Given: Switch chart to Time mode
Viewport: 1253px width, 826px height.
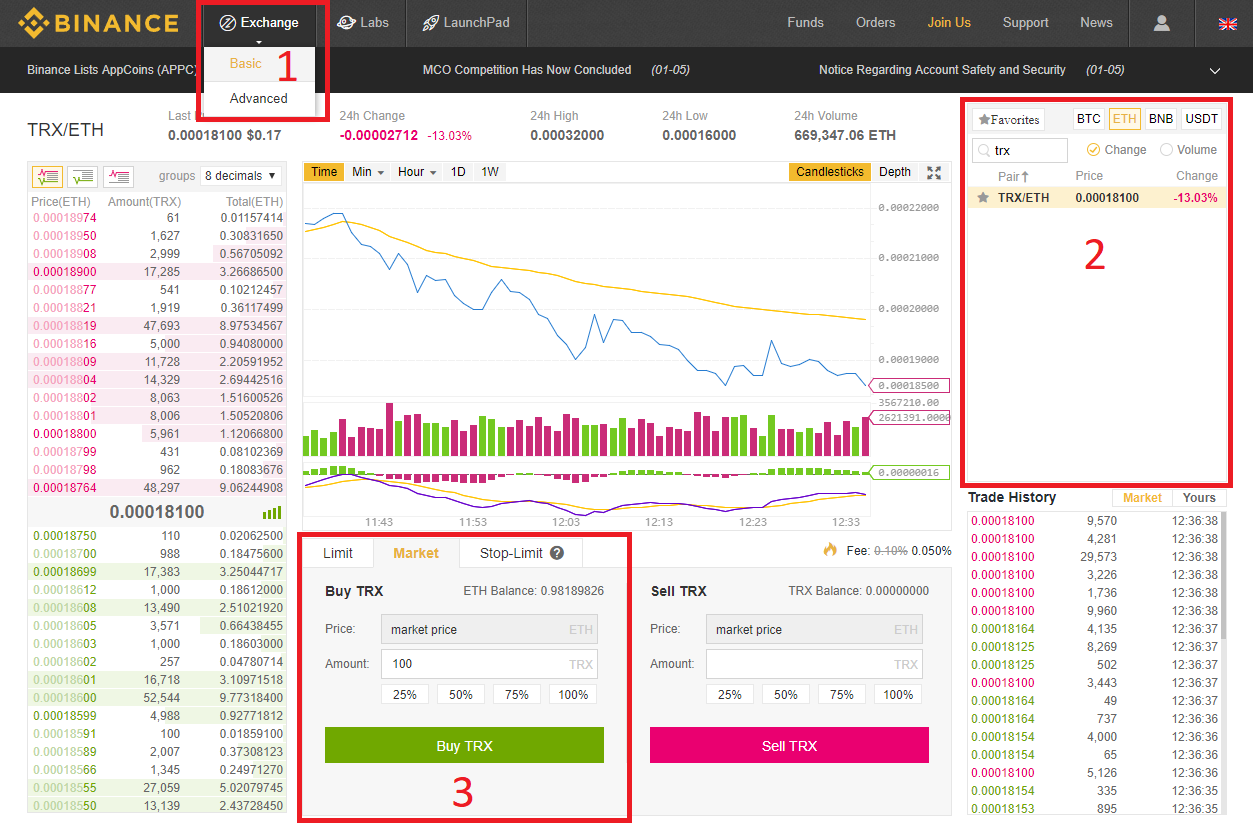Looking at the screenshot, I should 324,172.
